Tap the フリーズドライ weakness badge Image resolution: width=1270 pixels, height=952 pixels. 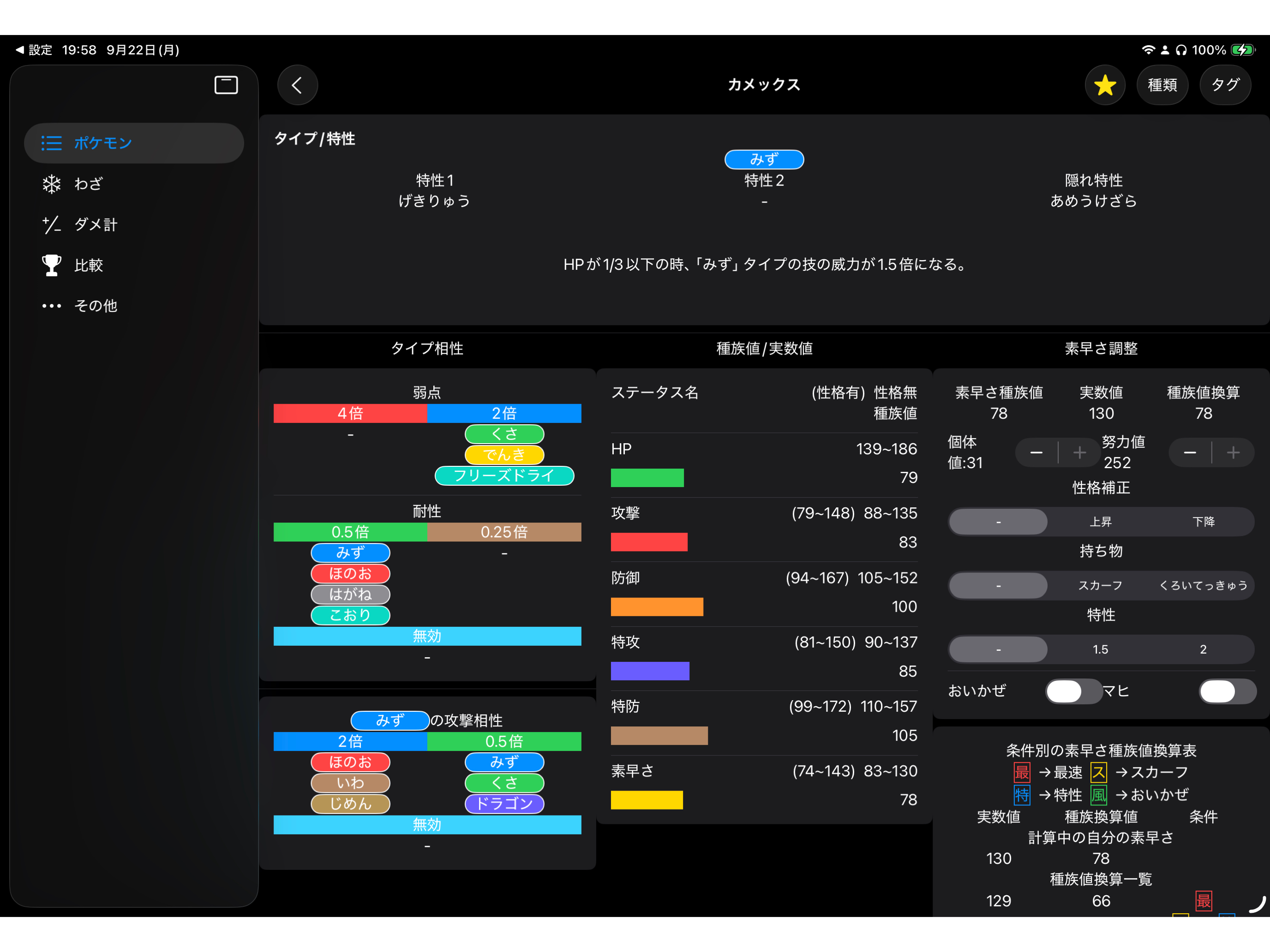(504, 475)
